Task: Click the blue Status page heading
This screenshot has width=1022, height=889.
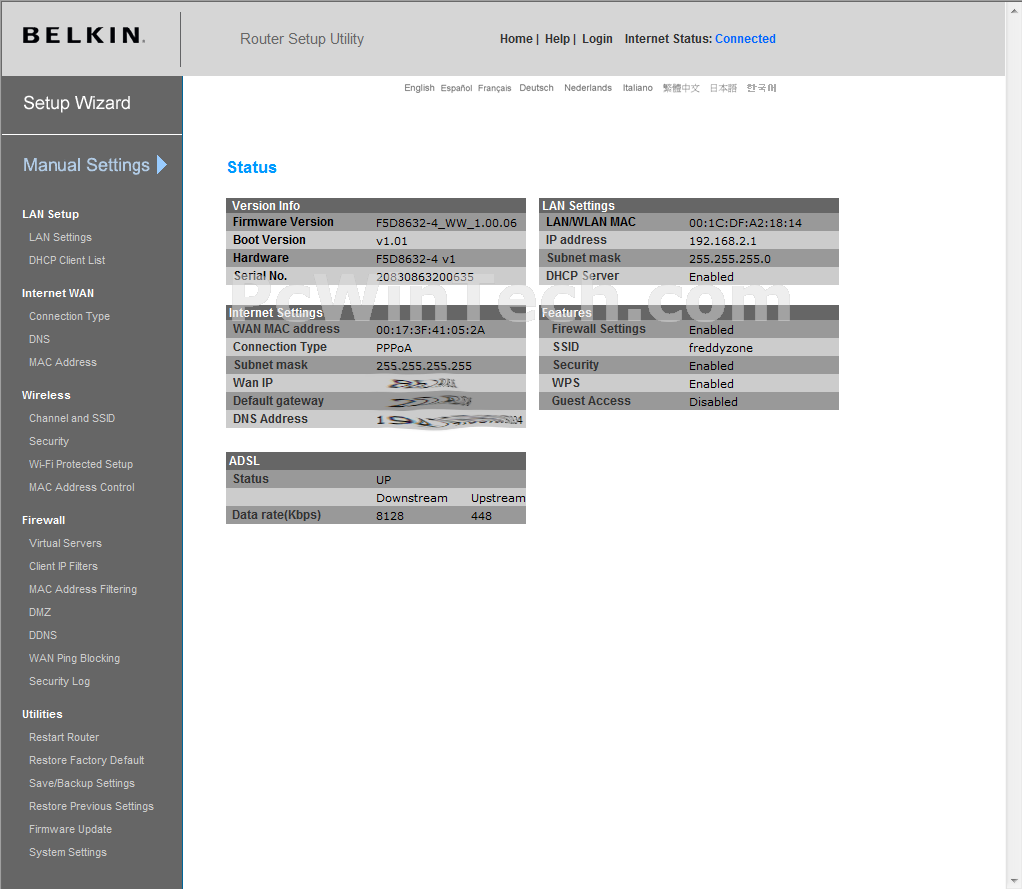Action: [x=252, y=168]
